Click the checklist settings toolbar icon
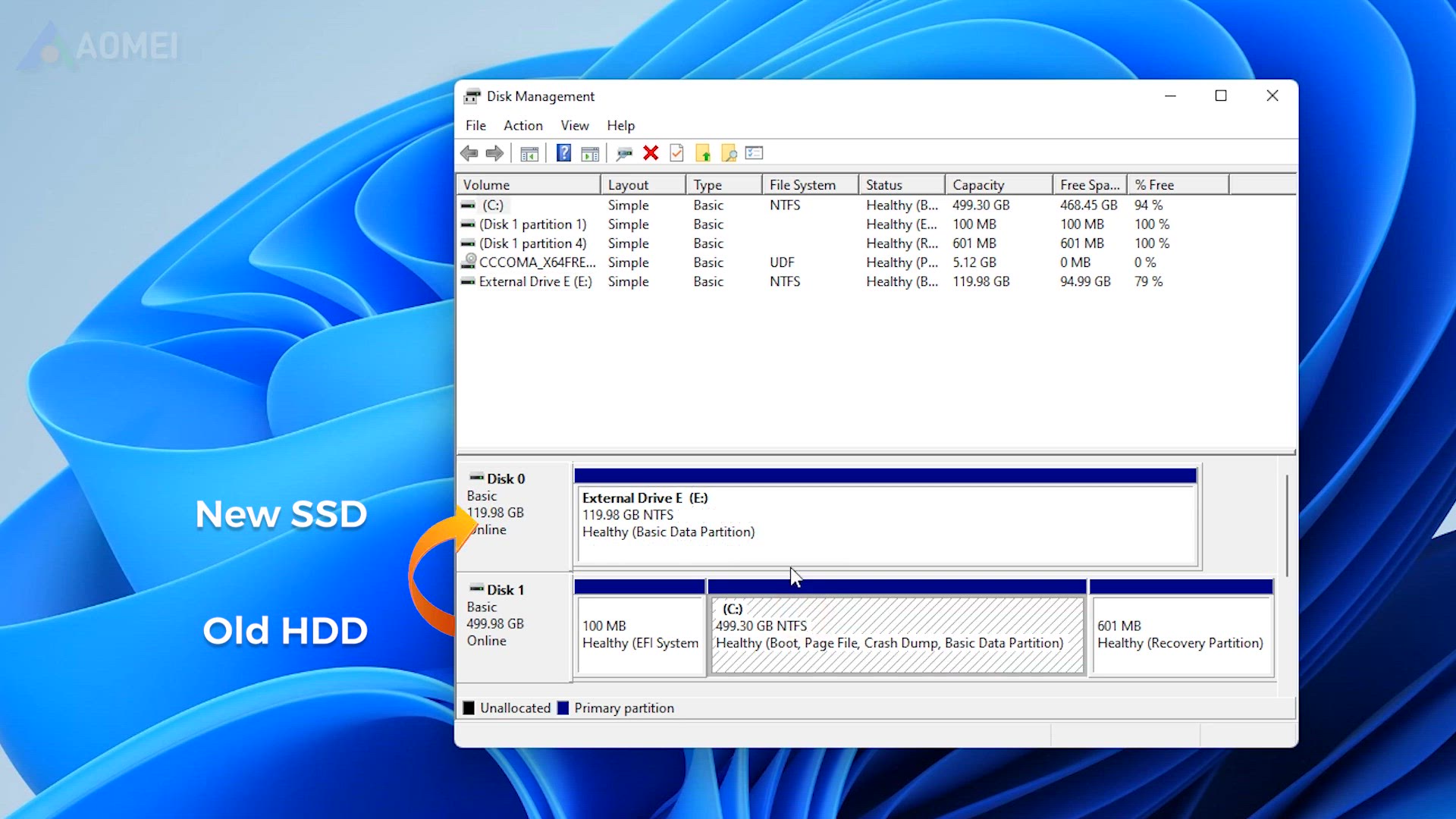Viewport: 1456px width, 819px height. [755, 153]
